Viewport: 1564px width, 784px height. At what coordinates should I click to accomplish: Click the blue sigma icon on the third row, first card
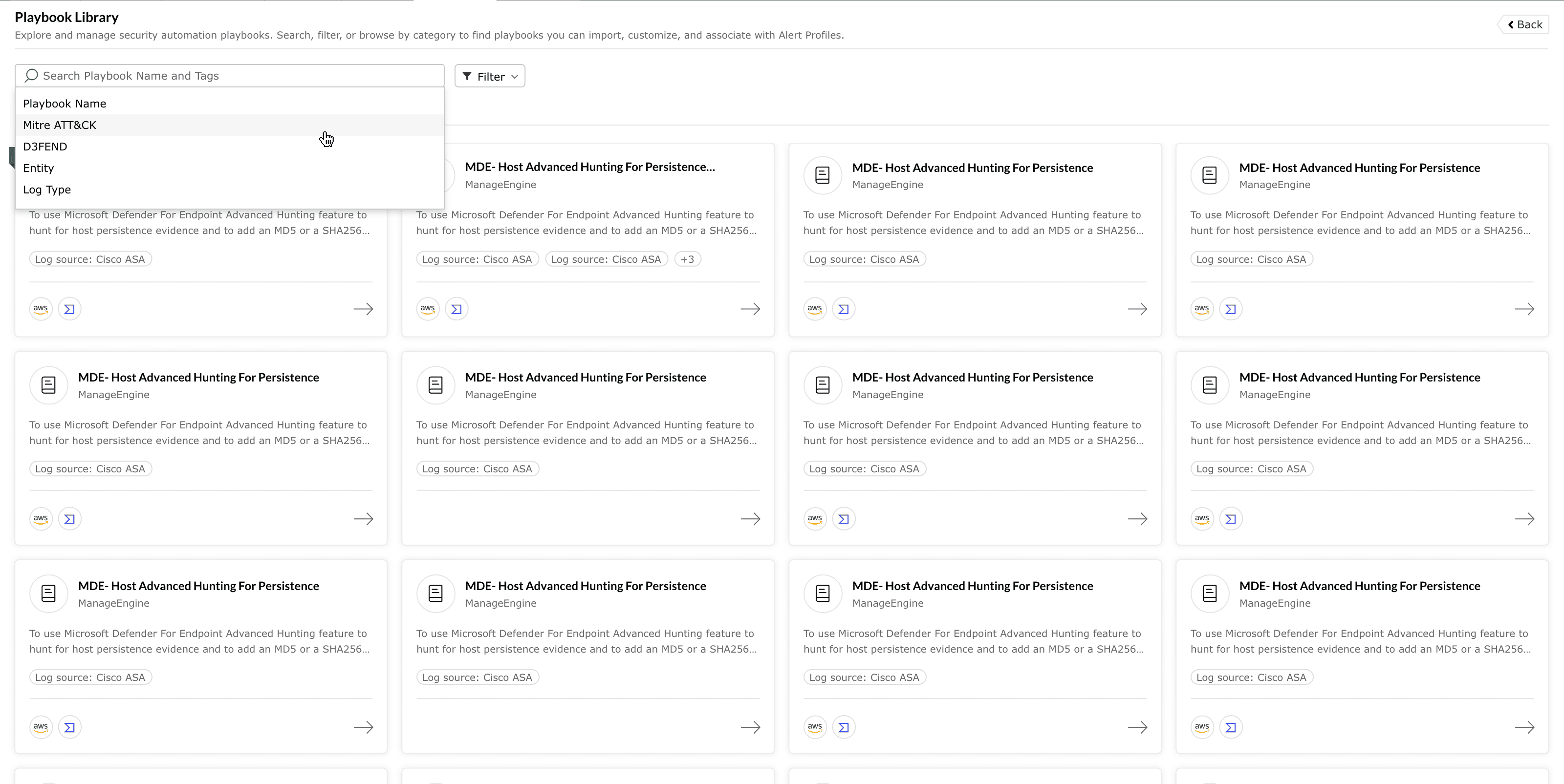click(70, 727)
